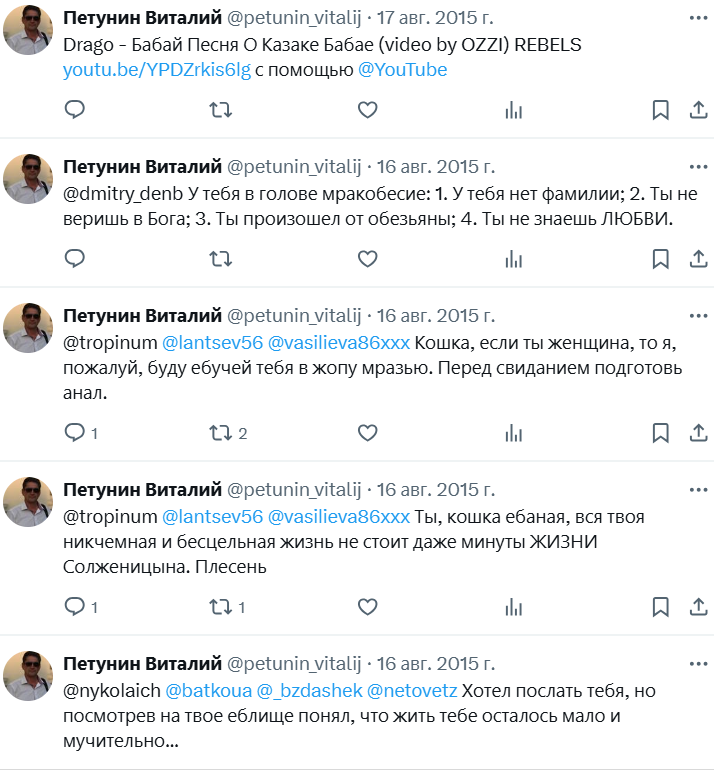Open the @YouTube mention link
Image resolution: width=714 pixels, height=770 pixels.
(402, 70)
